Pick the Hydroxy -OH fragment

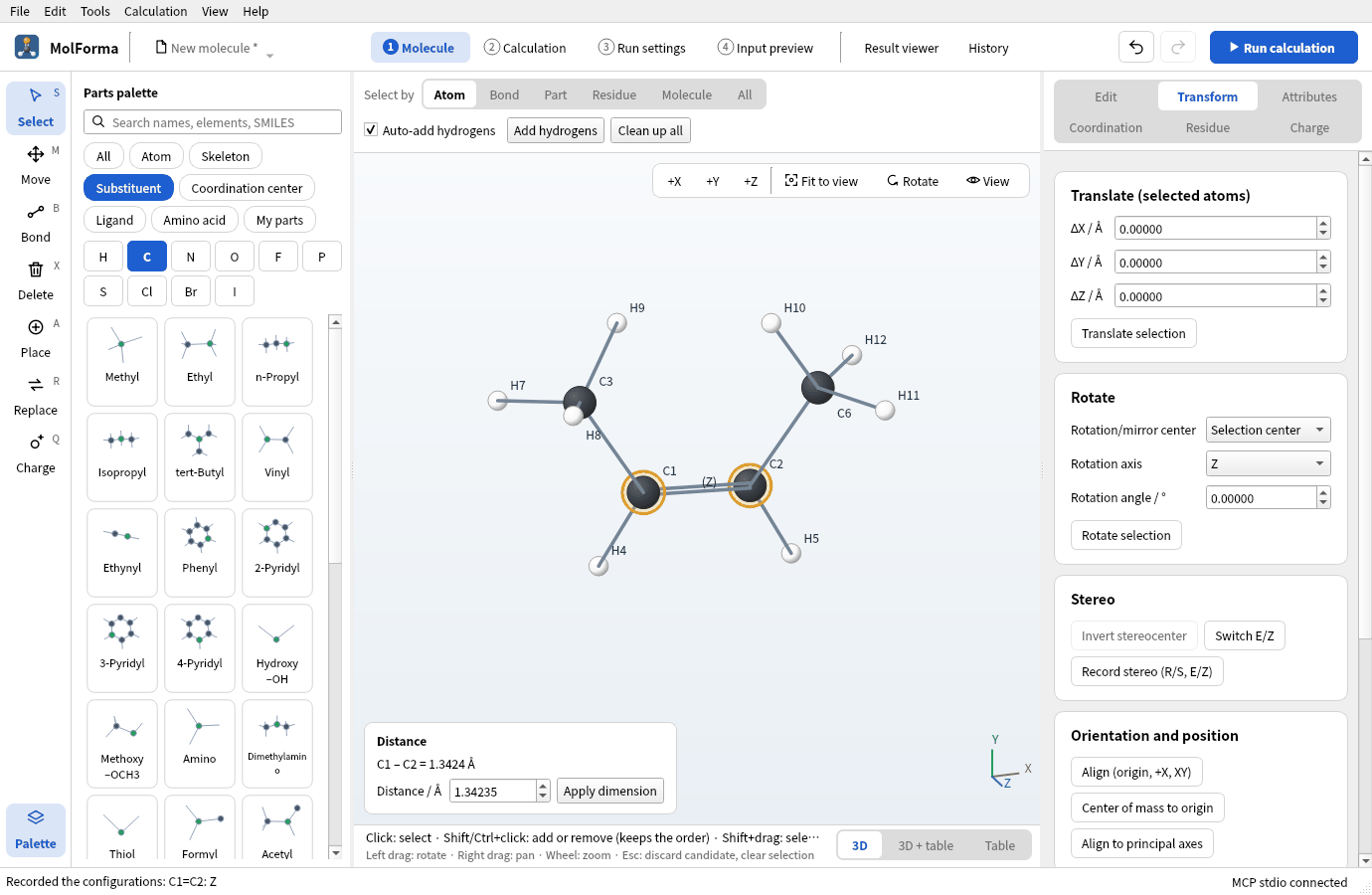tap(277, 647)
